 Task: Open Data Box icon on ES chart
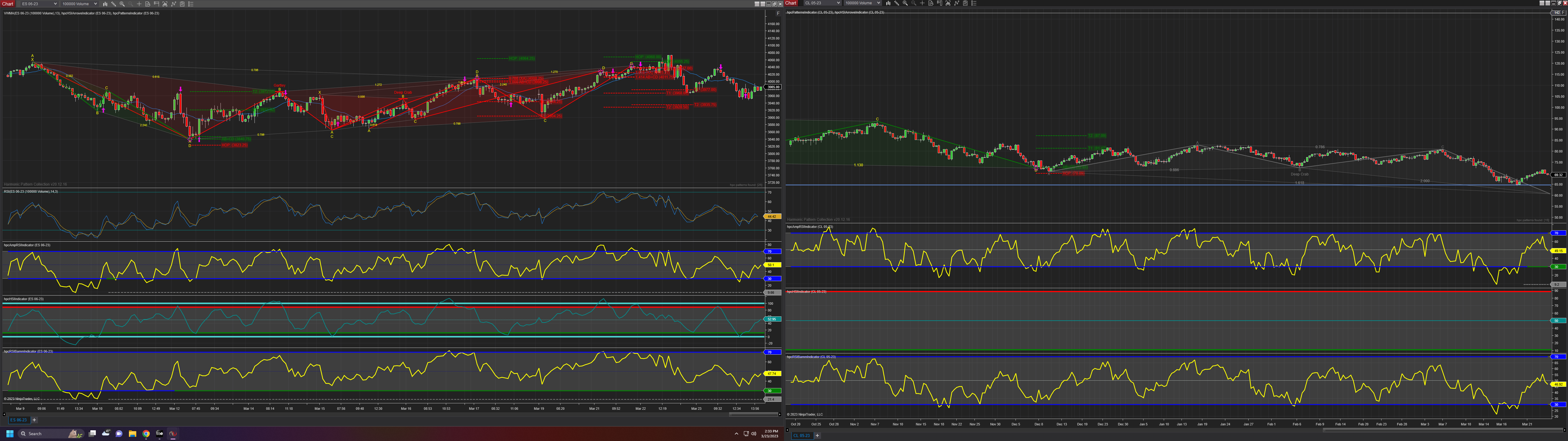(x=148, y=4)
